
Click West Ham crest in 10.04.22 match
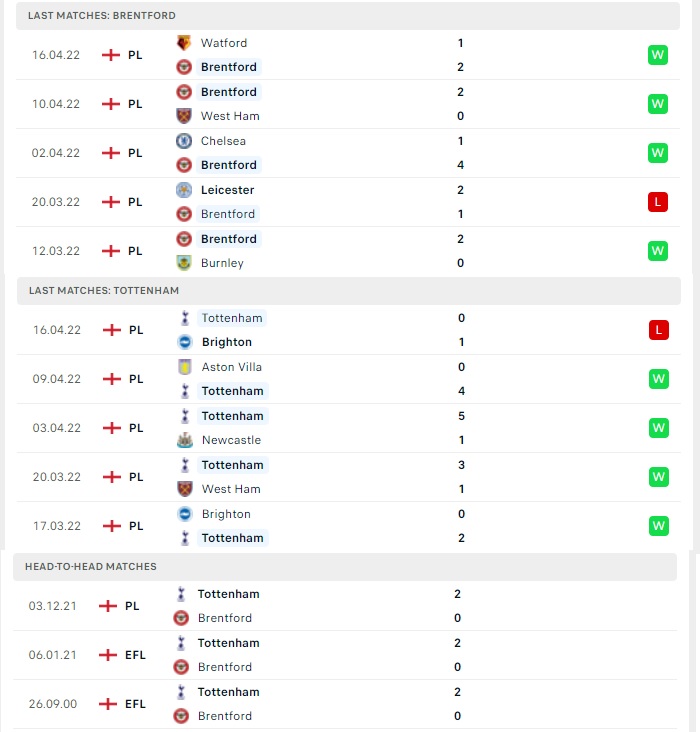pos(184,116)
